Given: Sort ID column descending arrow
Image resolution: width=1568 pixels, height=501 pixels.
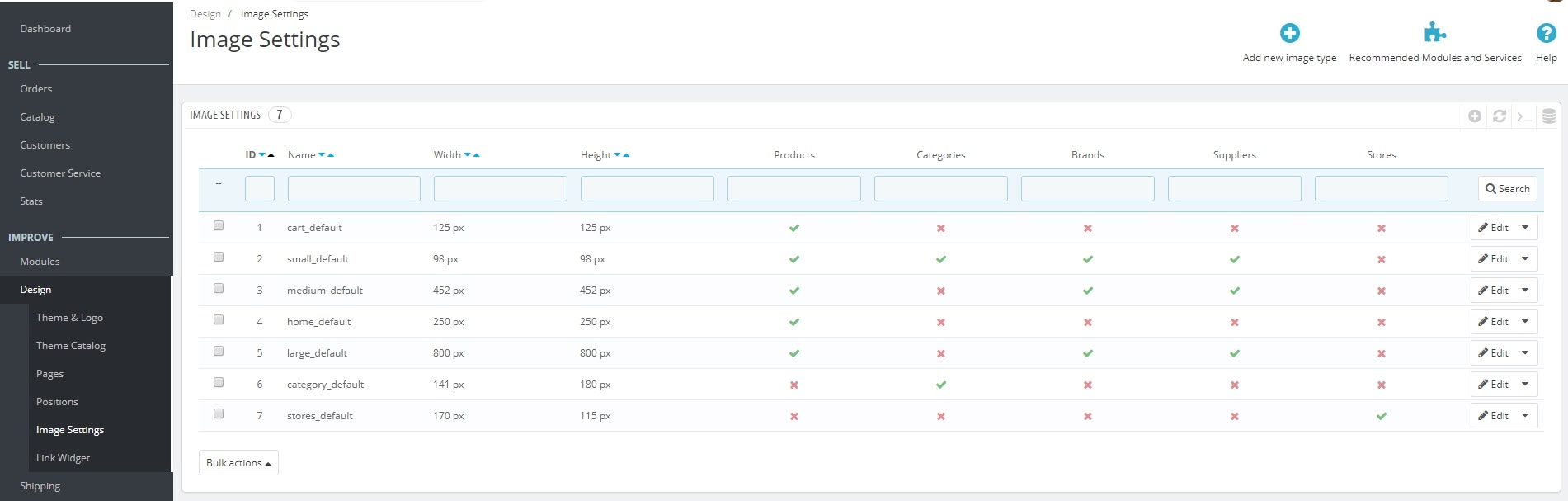Looking at the screenshot, I should [262, 155].
